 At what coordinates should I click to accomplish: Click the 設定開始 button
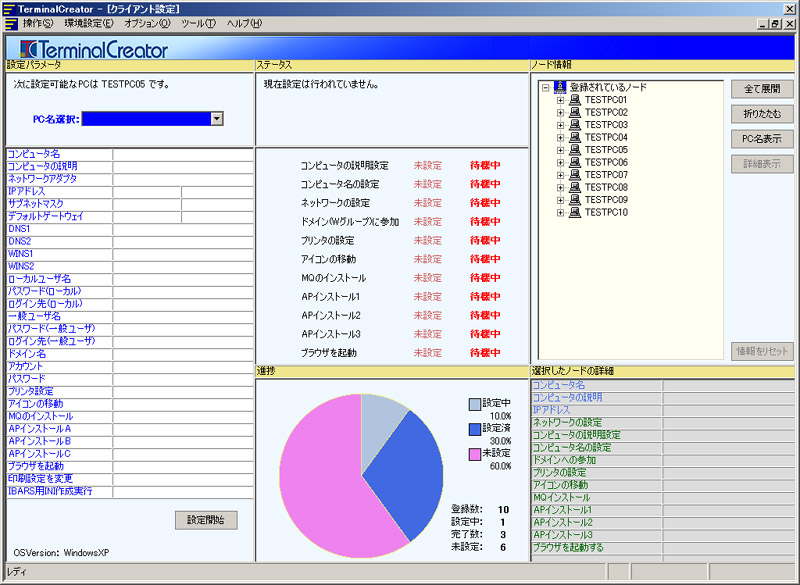(206, 520)
